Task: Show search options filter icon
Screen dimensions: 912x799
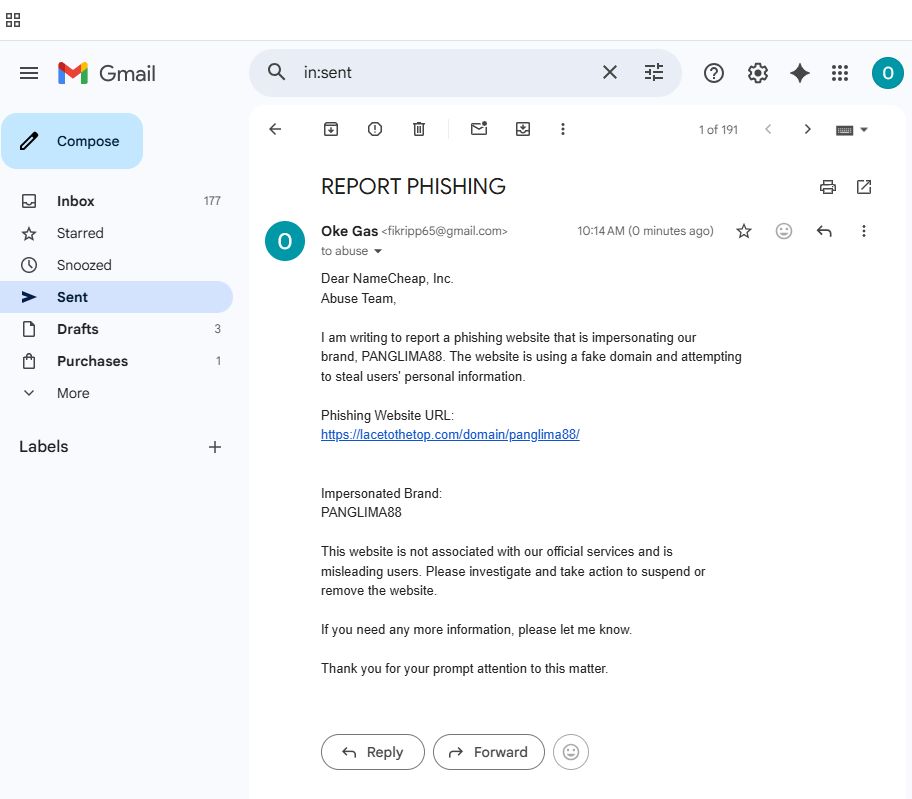Action: click(654, 72)
